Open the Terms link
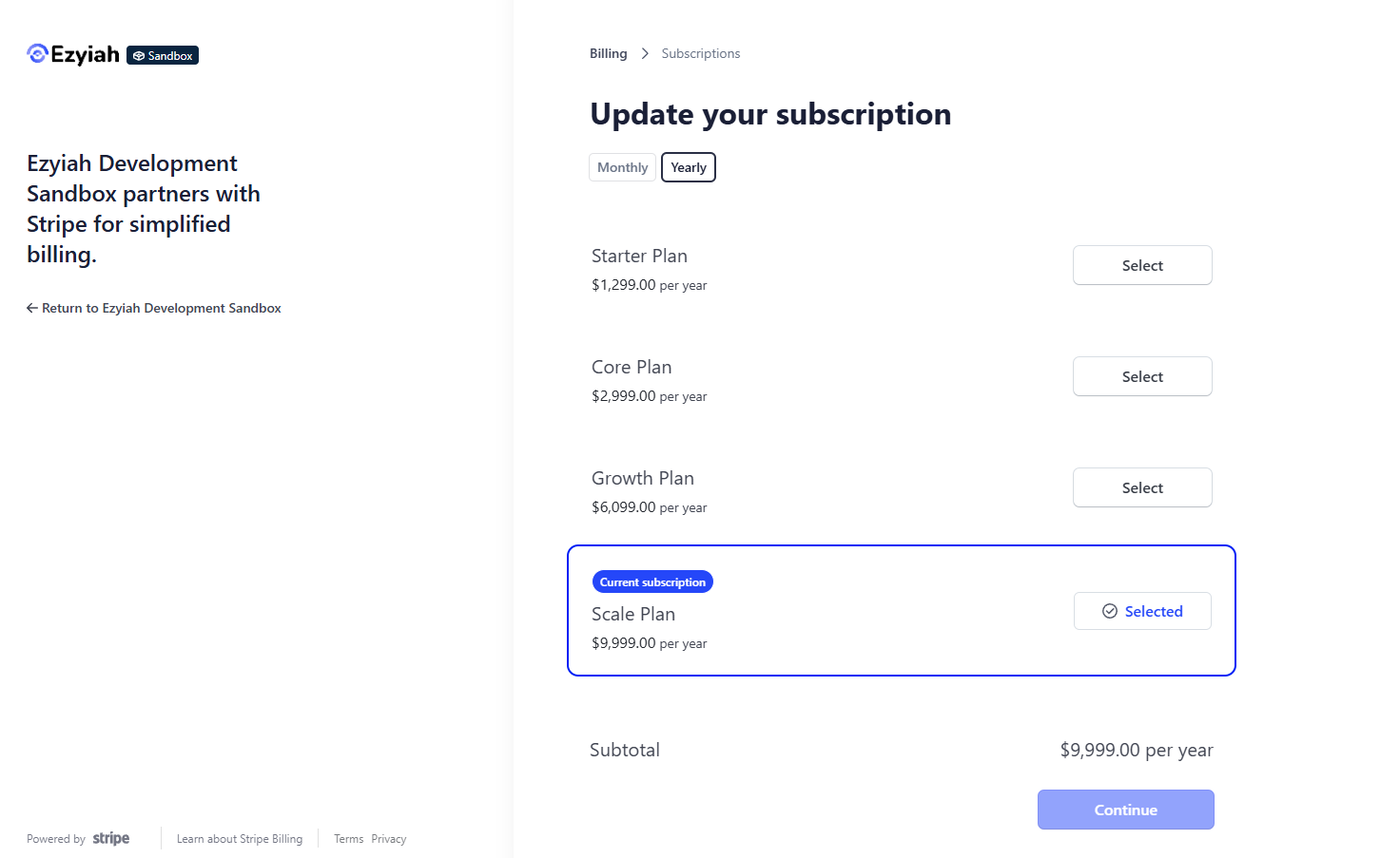 coord(349,839)
